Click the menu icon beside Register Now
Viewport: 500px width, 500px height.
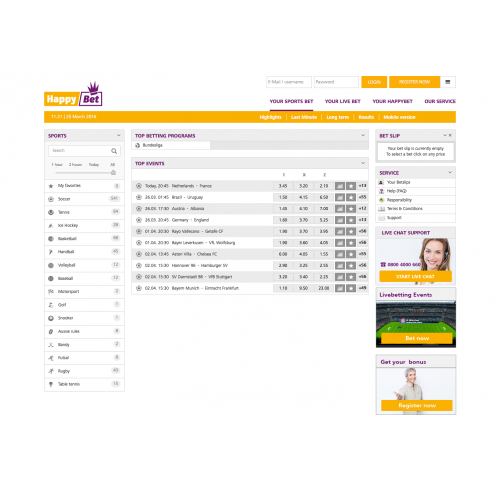[448, 82]
